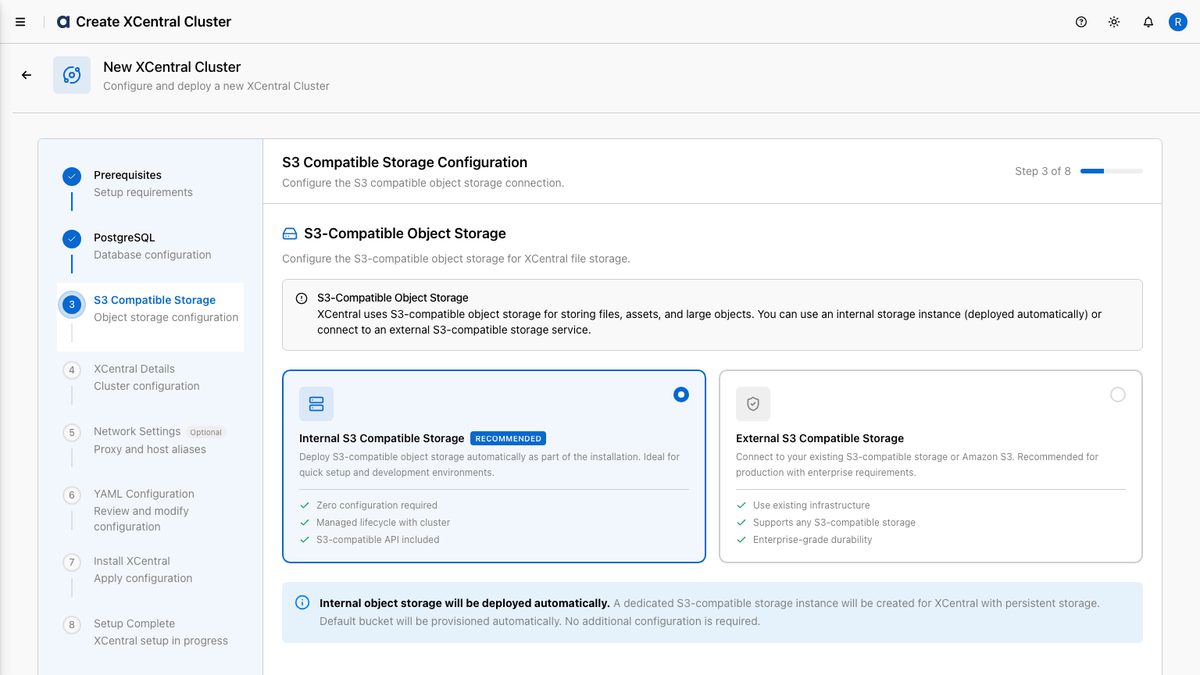Click the Step 3 of 8 progress bar

pos(1111,171)
